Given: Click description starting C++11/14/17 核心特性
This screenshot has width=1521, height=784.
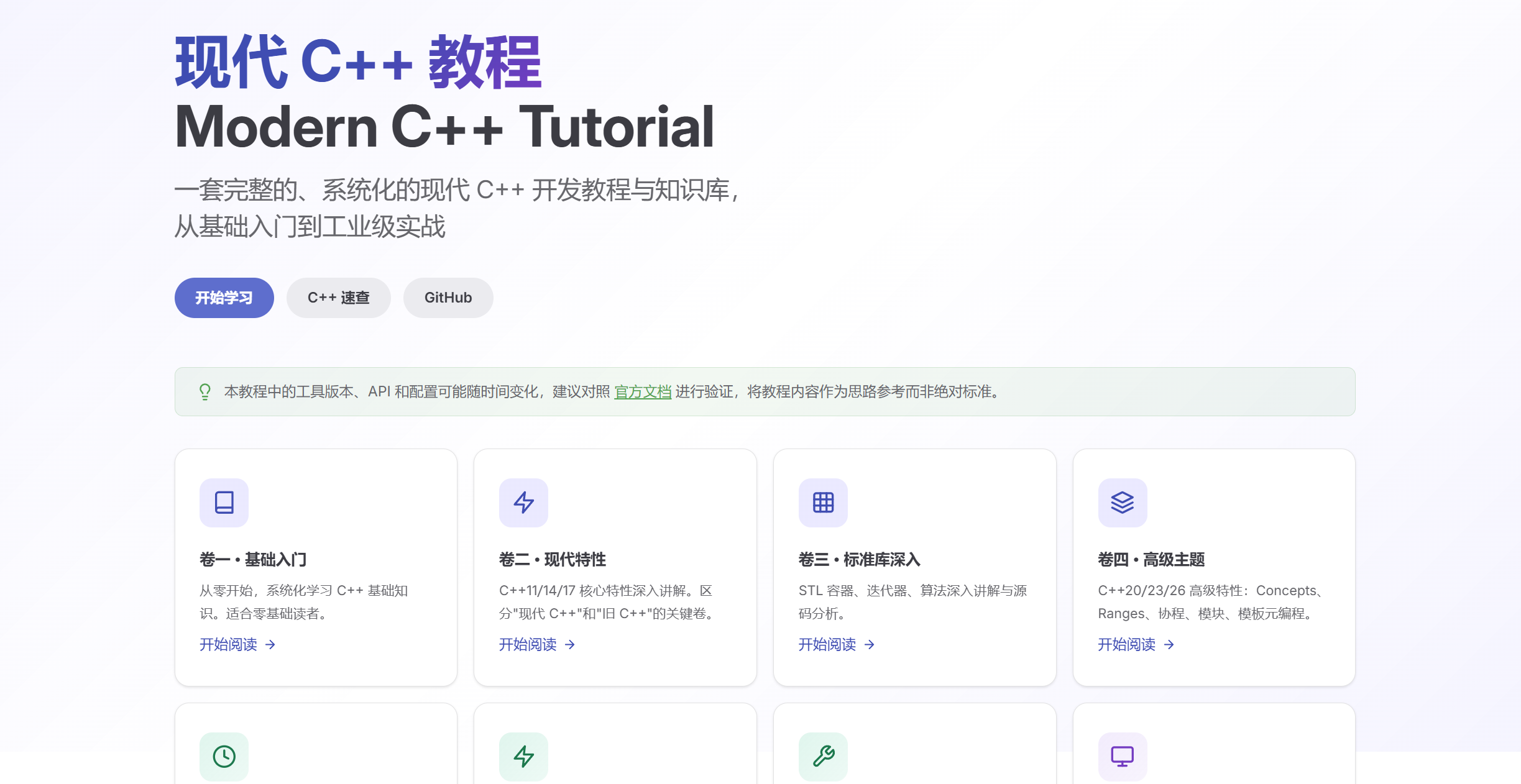Looking at the screenshot, I should pos(608,602).
